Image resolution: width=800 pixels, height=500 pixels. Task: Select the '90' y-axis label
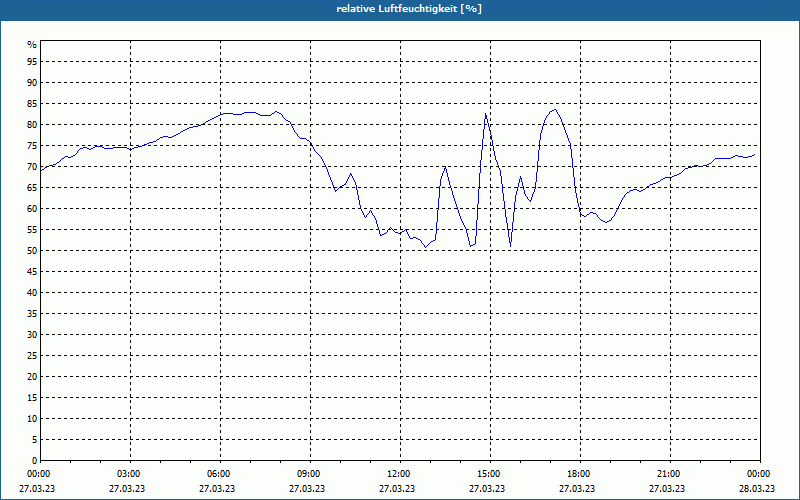(32, 83)
